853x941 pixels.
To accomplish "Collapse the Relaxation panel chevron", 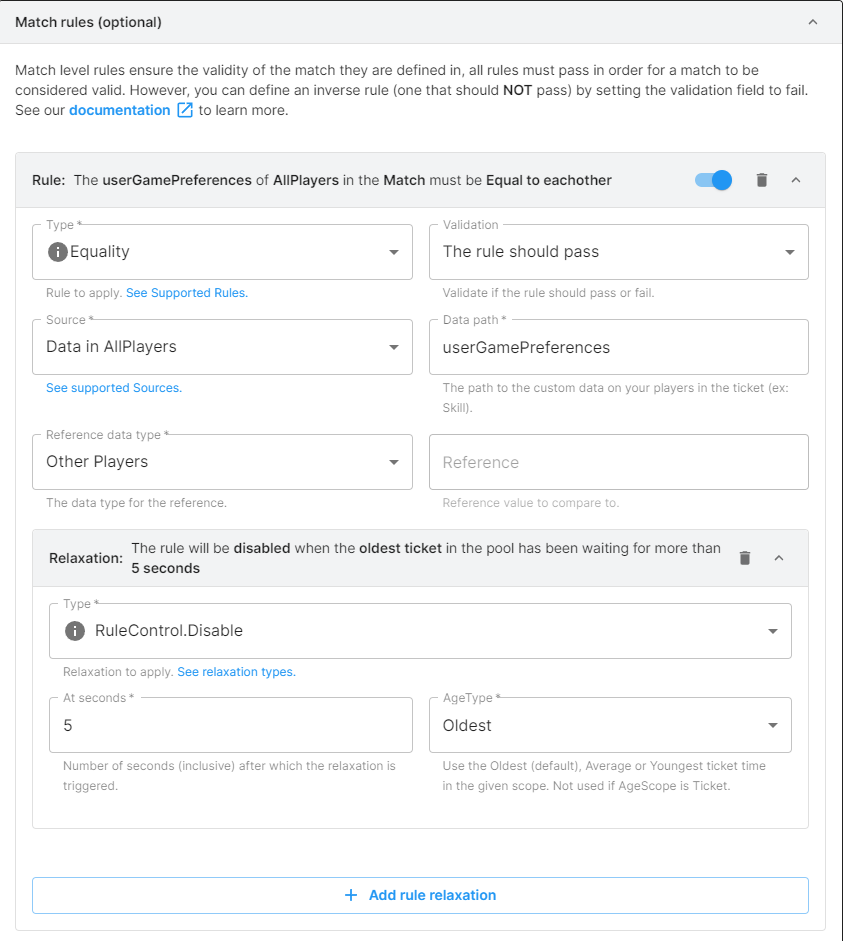I will tap(779, 558).
